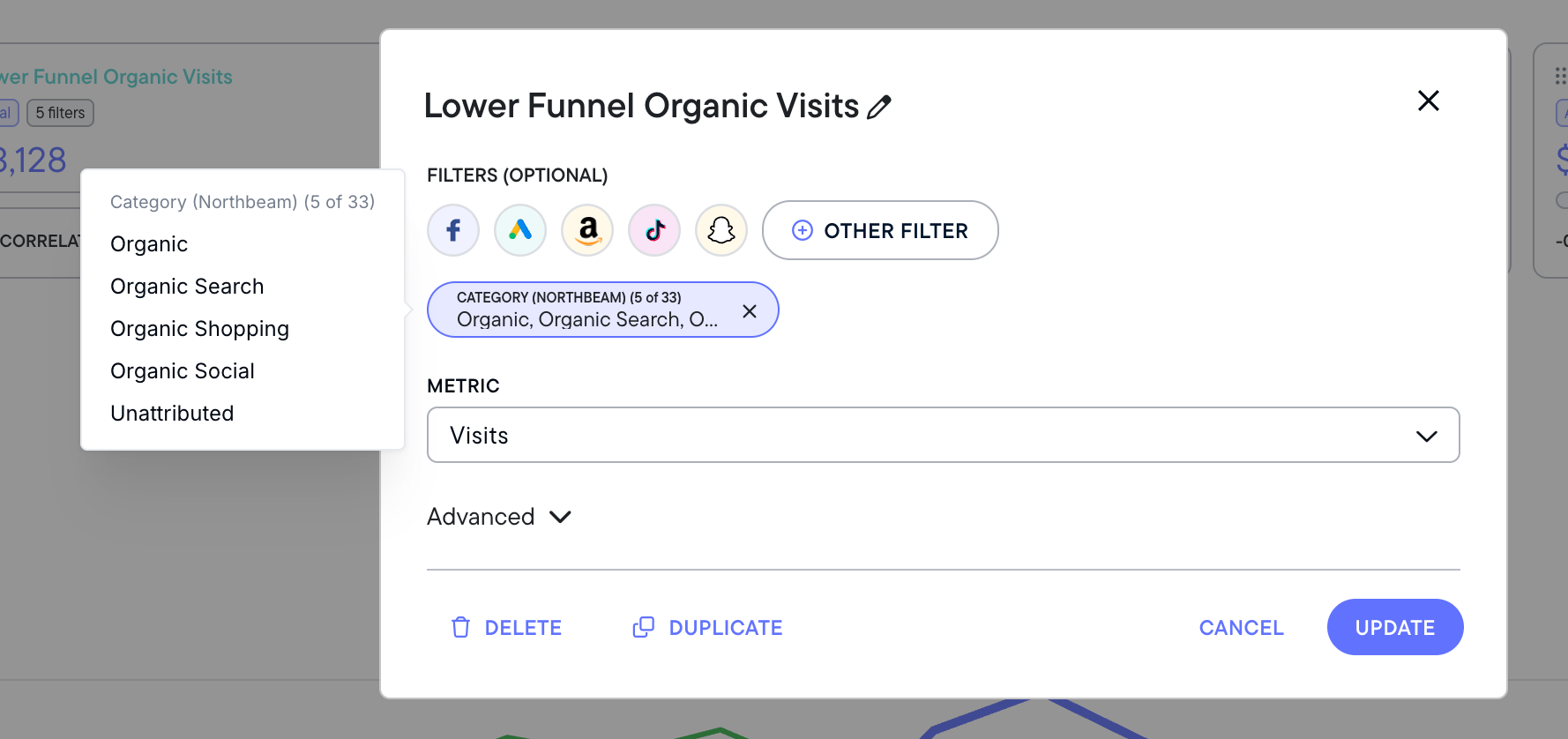Choose Unattributed in the category list
The height and width of the screenshot is (739, 1568).
172,414
